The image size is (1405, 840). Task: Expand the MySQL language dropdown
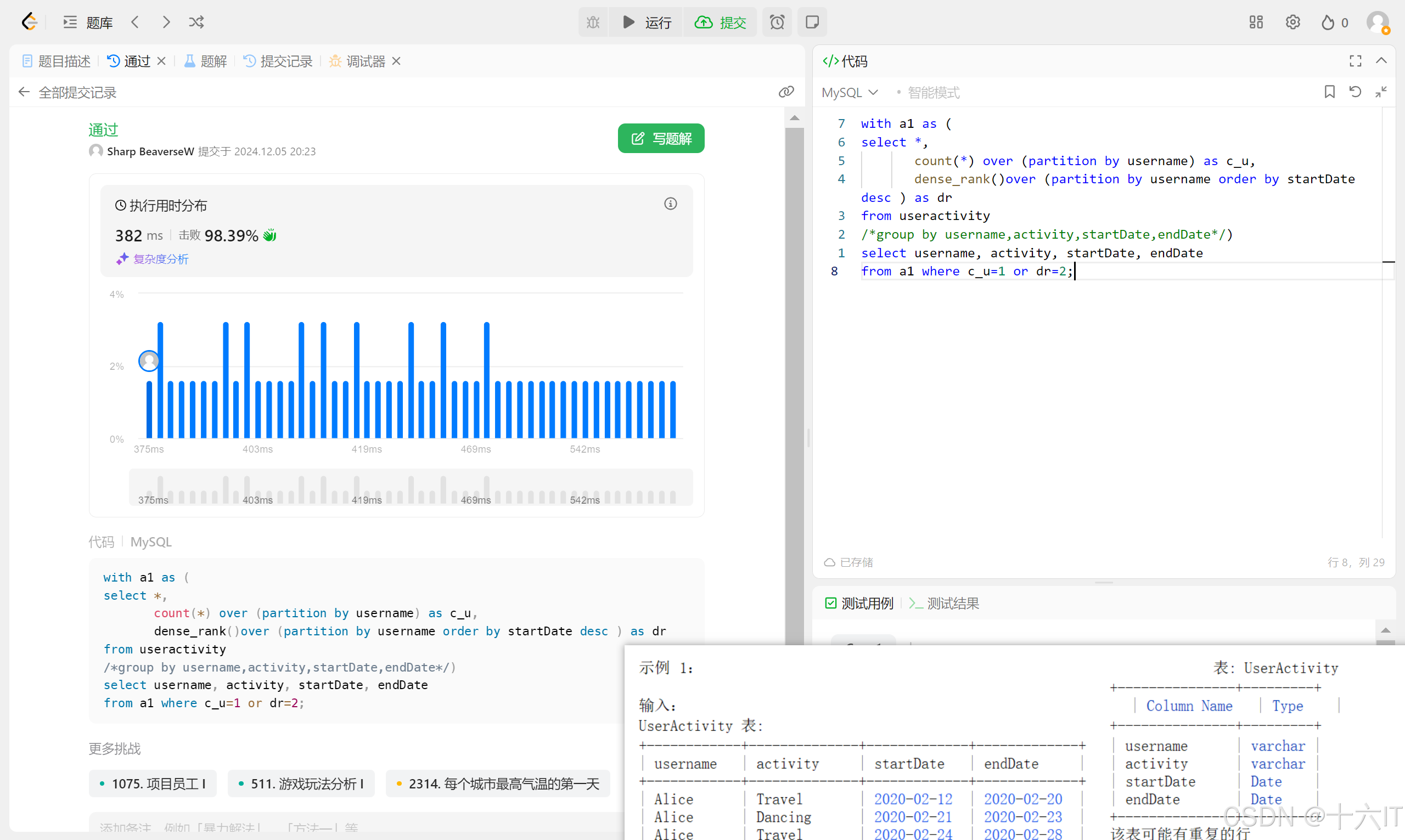pos(849,92)
